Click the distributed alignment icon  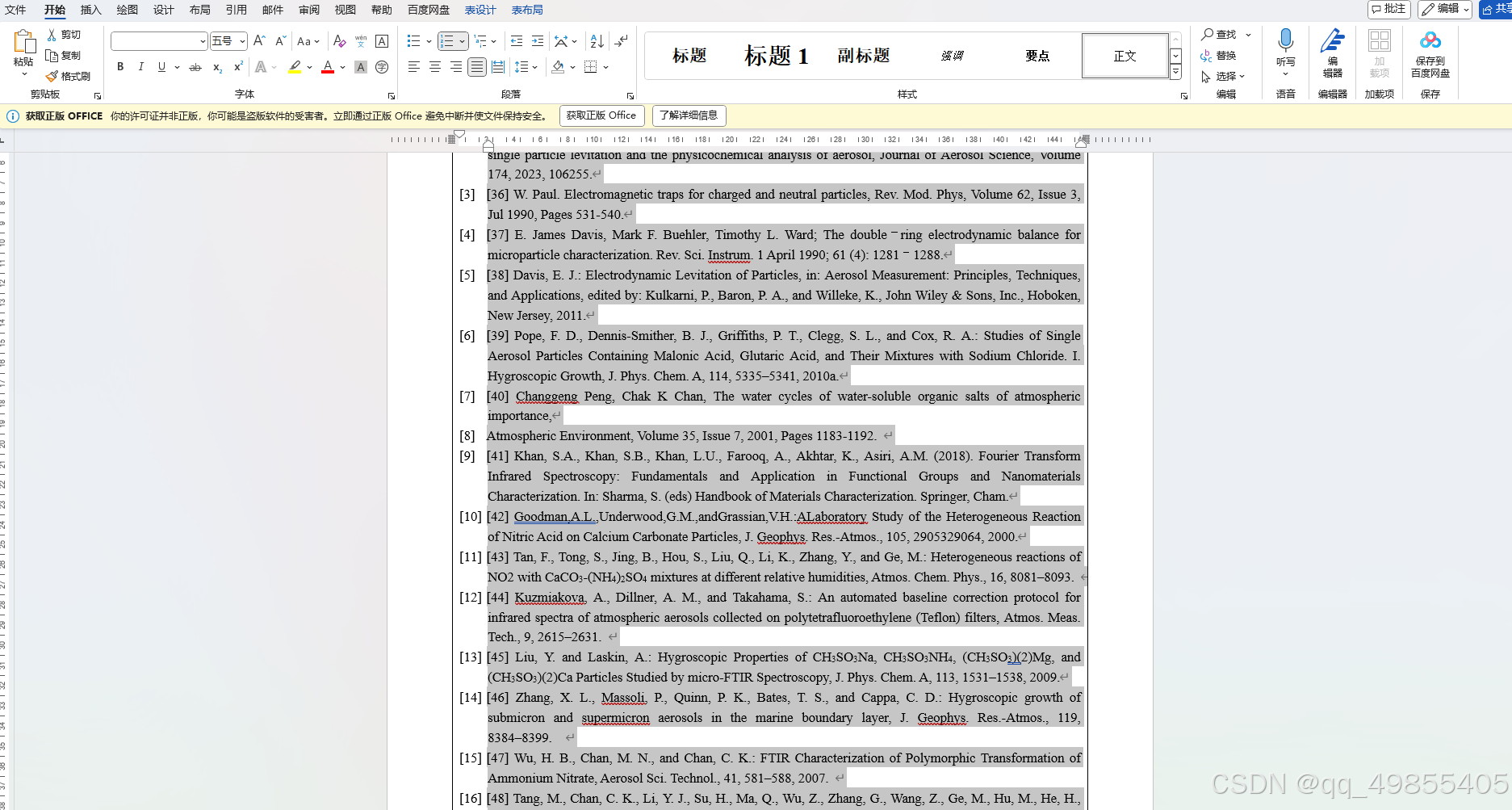click(x=498, y=67)
